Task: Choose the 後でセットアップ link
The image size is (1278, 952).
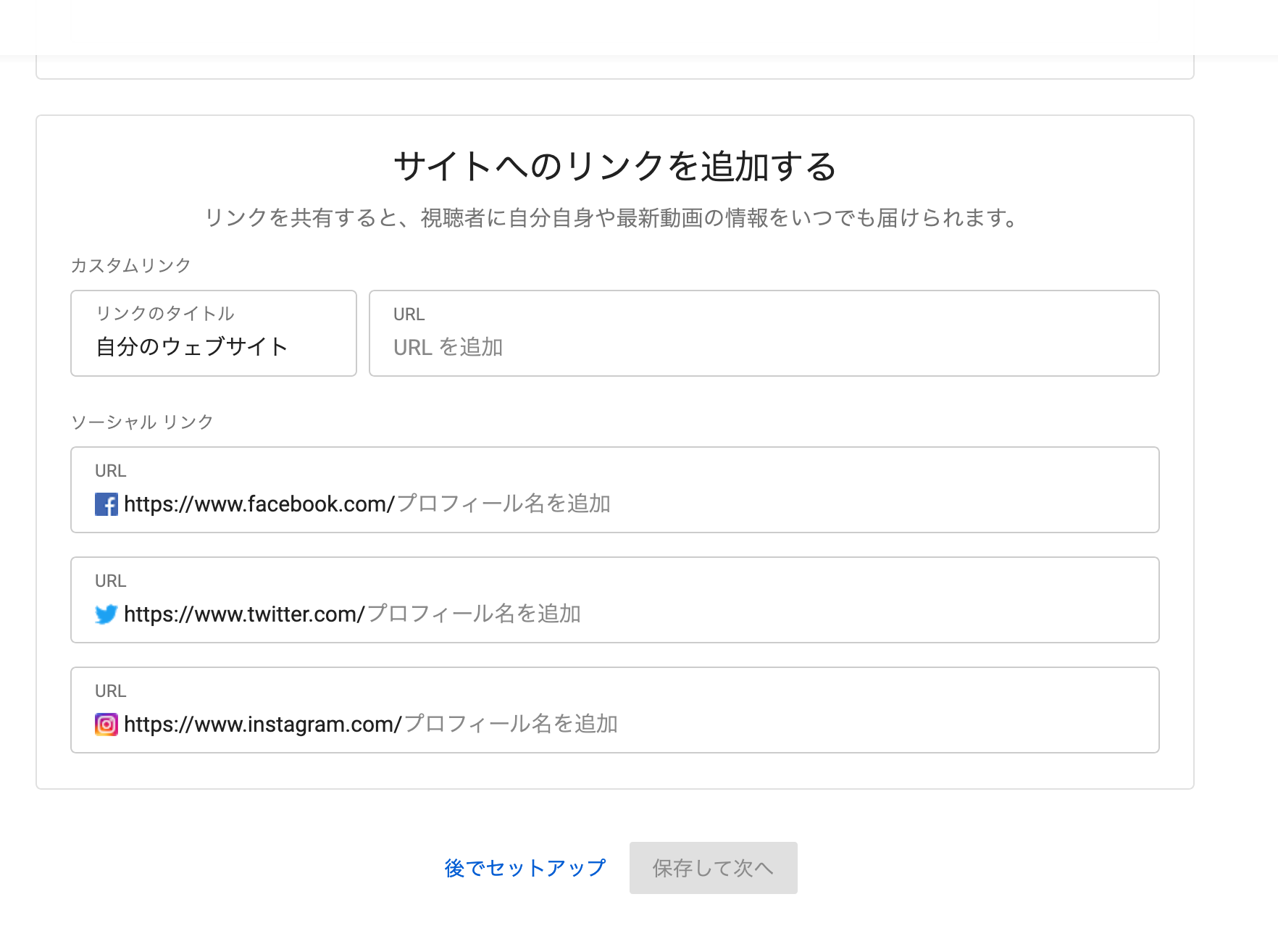Action: (x=525, y=868)
